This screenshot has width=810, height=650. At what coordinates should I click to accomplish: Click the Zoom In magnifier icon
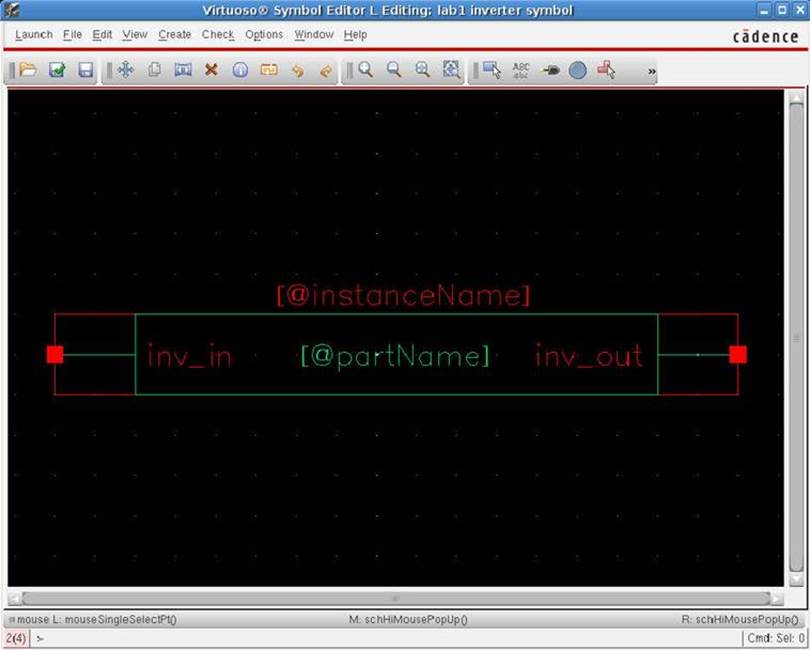[366, 70]
